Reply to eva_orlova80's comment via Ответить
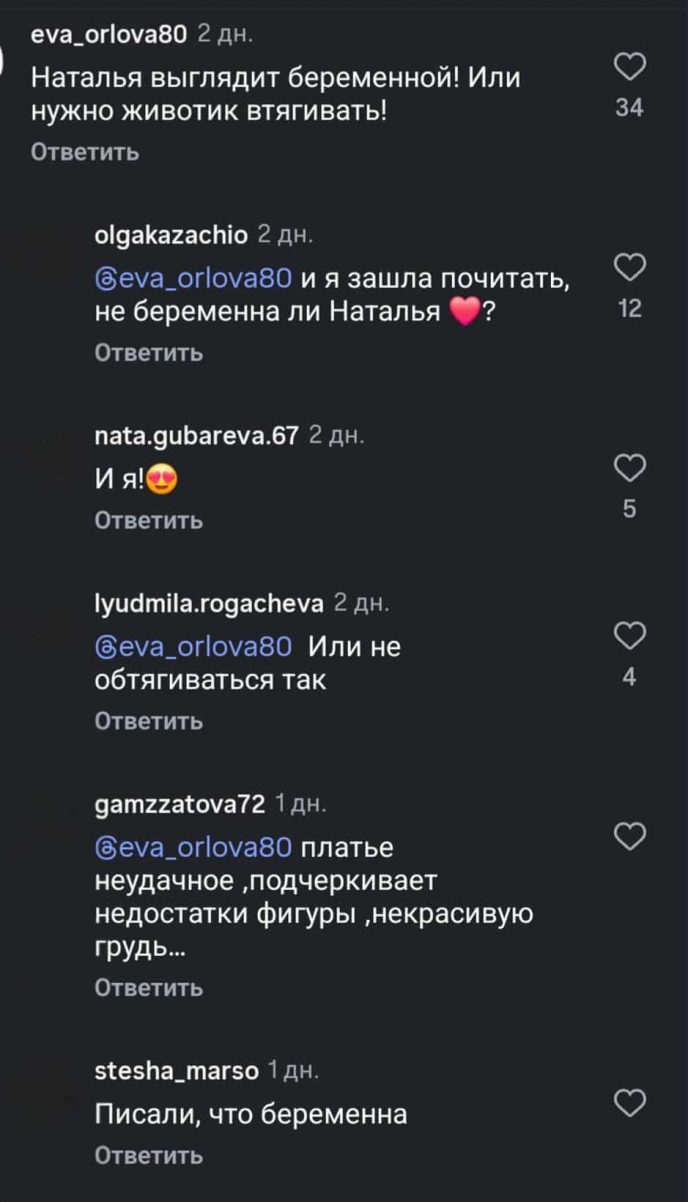Screen dimensions: 688x1202 (x=84, y=152)
